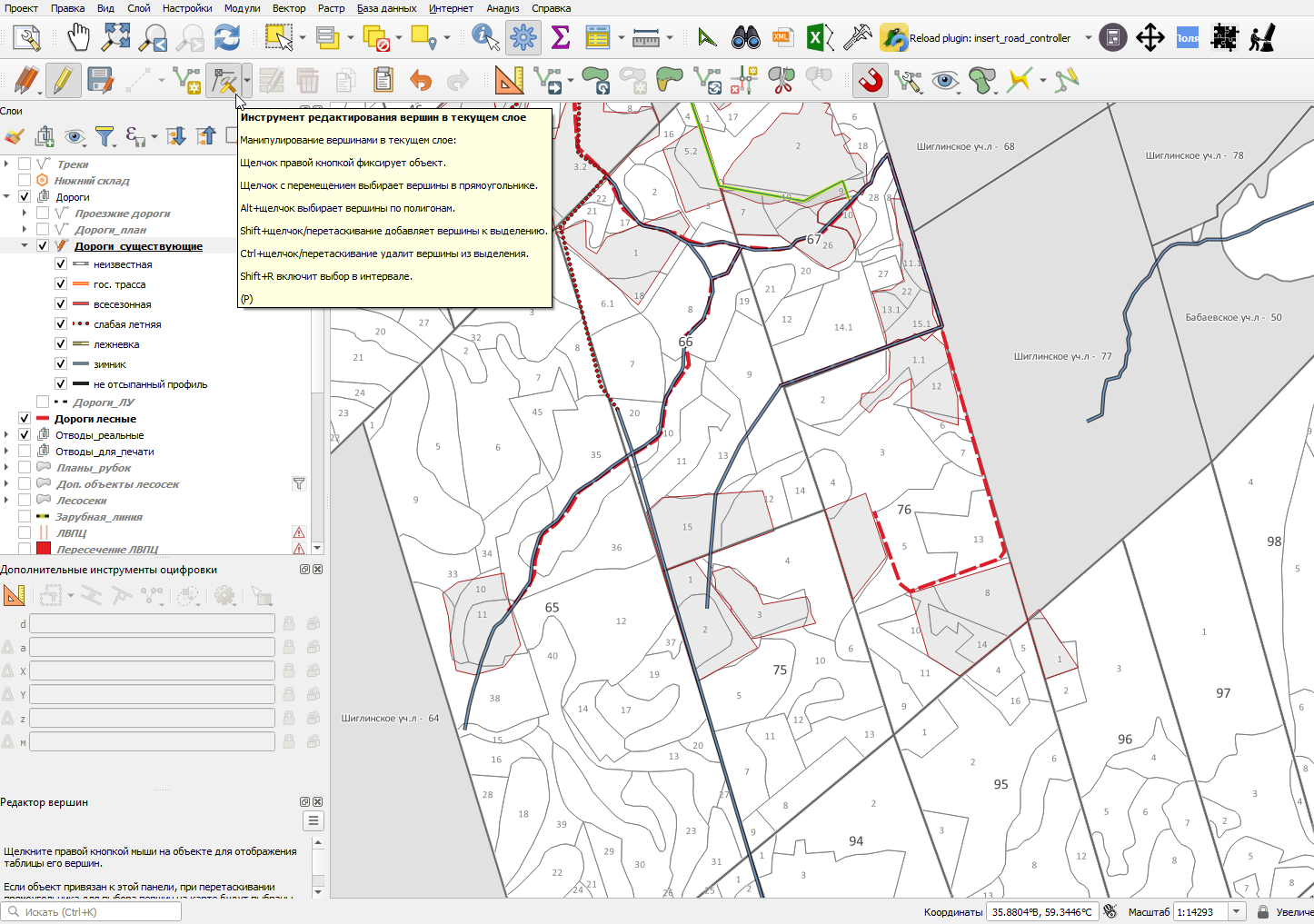Enable the Треки layer checkbox
The height and width of the screenshot is (924, 1314).
point(25,164)
